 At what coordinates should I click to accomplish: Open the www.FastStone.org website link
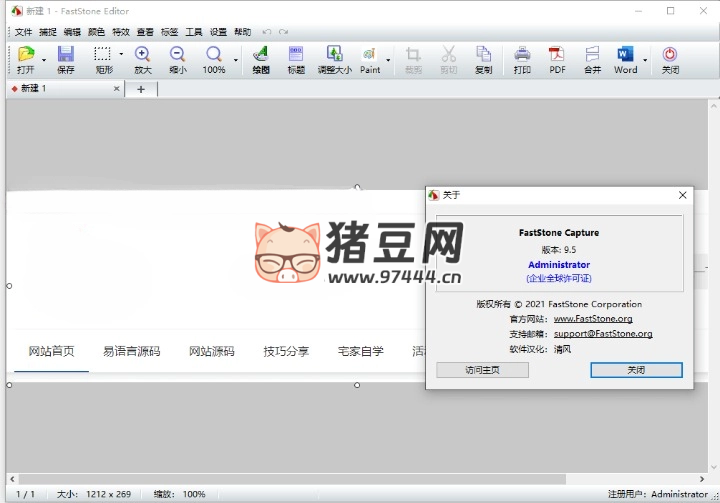coord(593,319)
